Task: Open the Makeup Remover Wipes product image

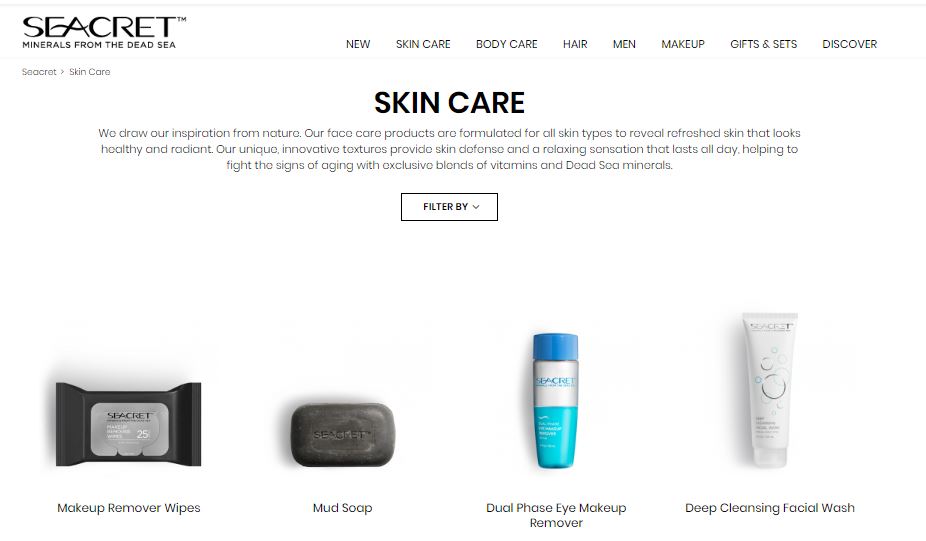Action: point(129,424)
